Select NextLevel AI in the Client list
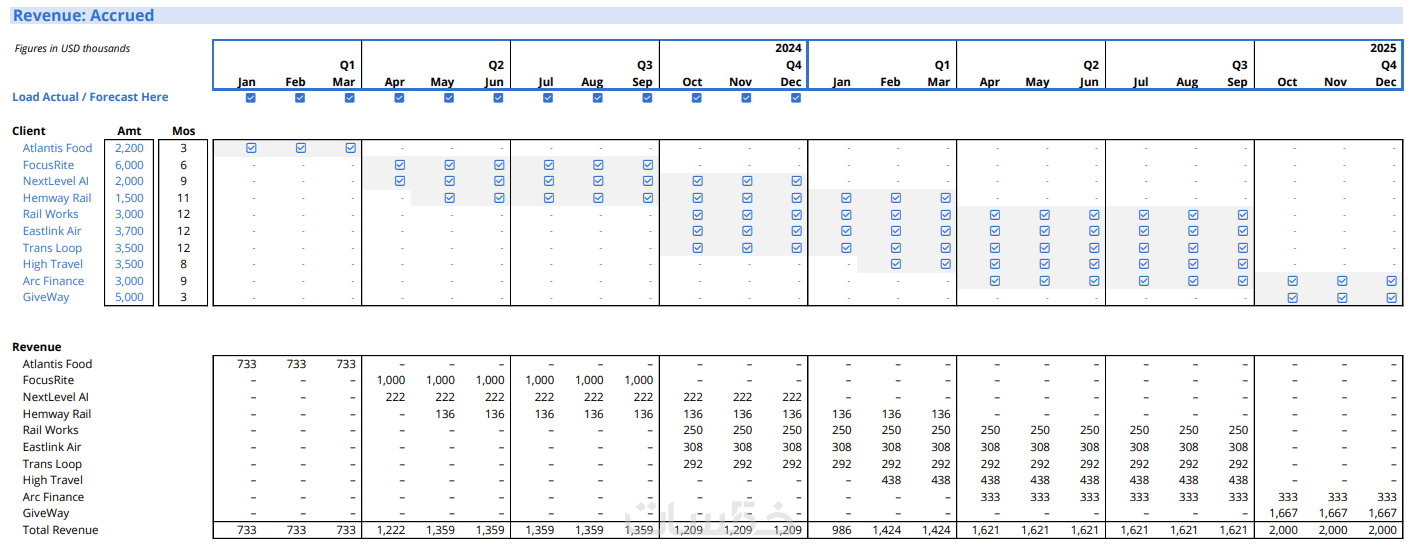 [56, 181]
